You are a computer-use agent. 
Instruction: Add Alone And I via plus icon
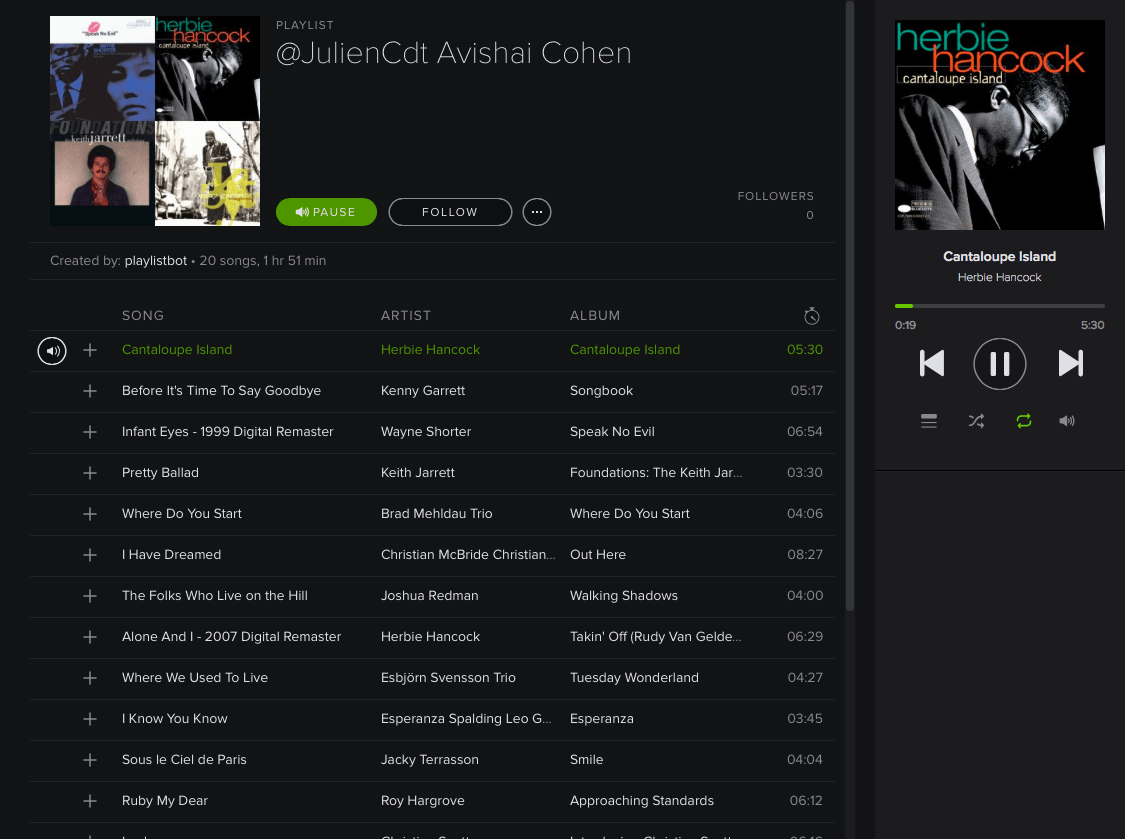click(90, 637)
